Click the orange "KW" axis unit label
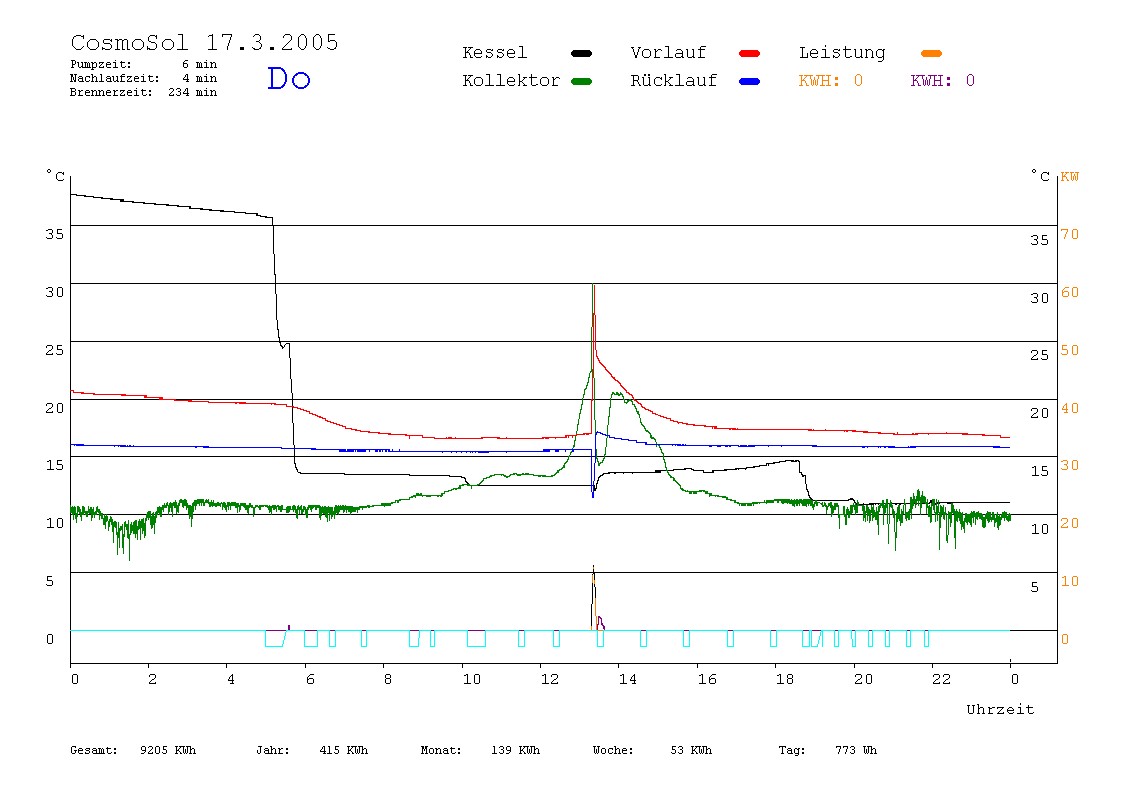 pyautogui.click(x=1070, y=176)
